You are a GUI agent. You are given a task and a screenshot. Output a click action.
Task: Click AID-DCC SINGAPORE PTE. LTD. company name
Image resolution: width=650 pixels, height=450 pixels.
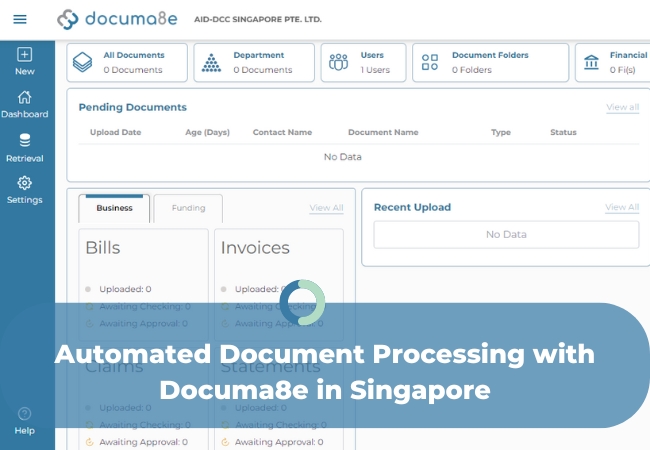click(x=258, y=19)
